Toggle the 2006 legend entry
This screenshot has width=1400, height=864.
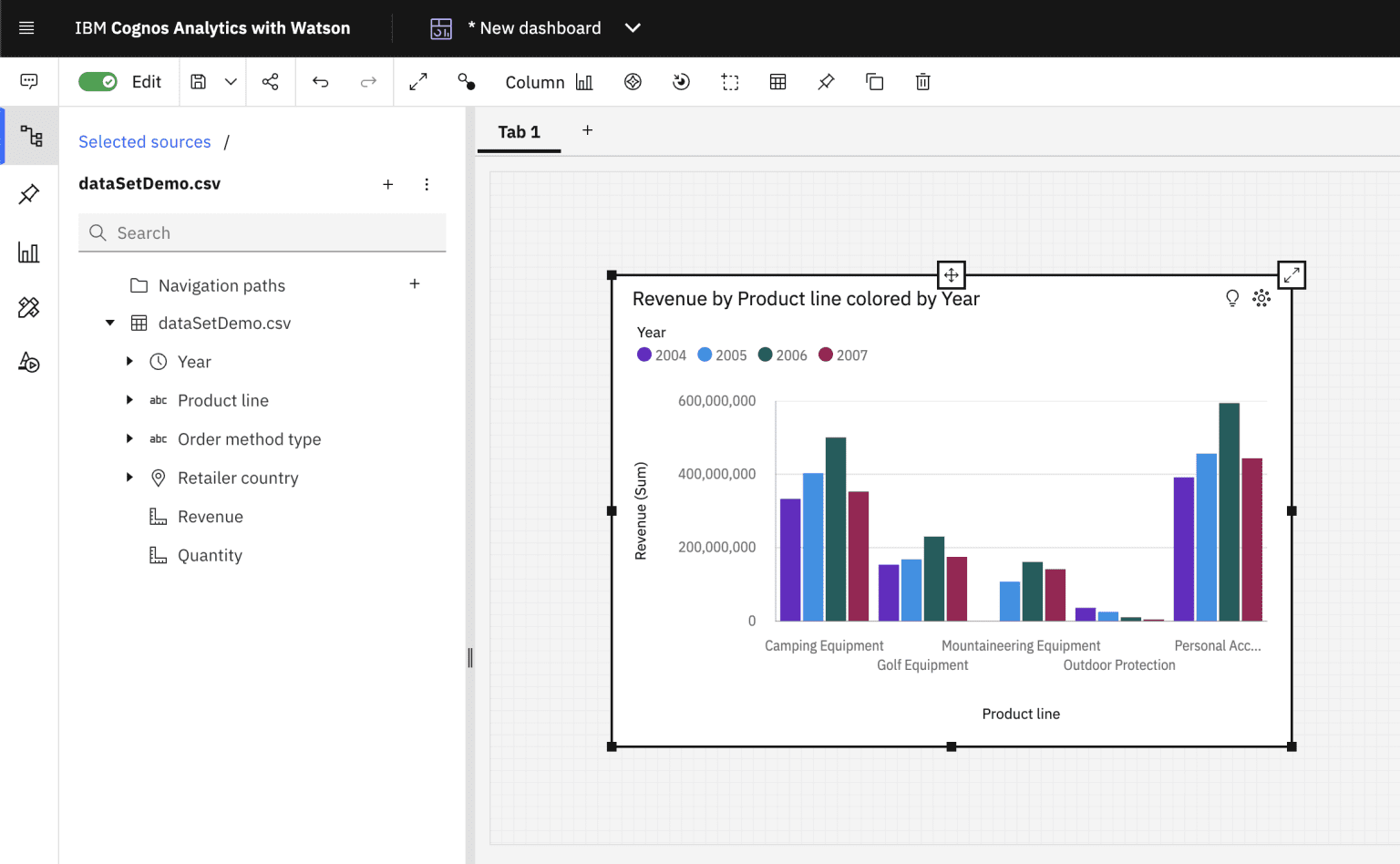(783, 355)
